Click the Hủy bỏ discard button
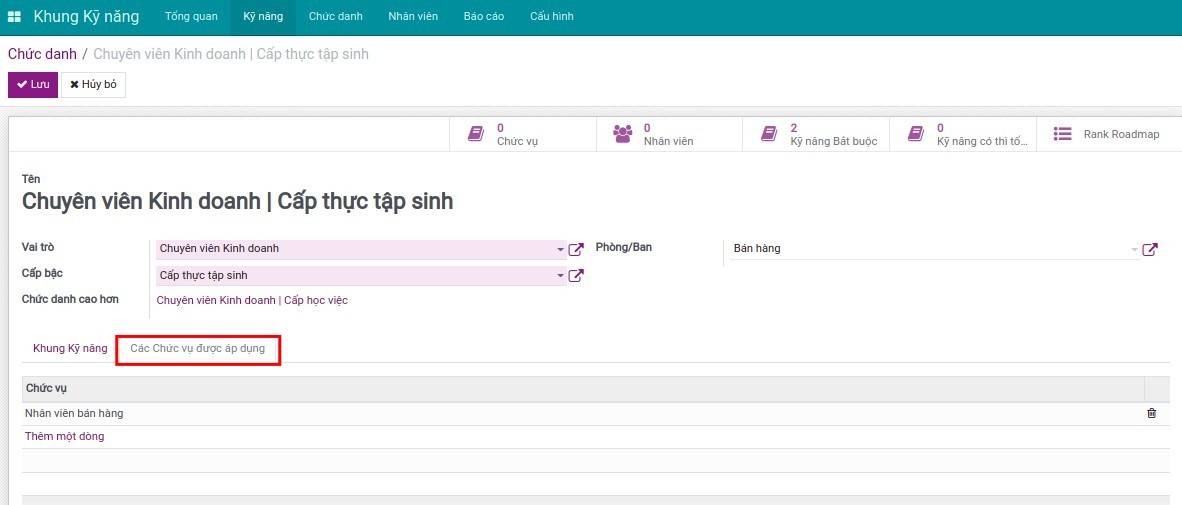 [x=93, y=85]
